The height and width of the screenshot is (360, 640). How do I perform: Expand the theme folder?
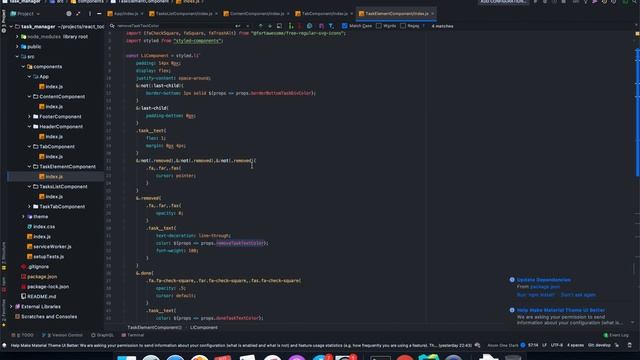pyautogui.click(x=23, y=216)
